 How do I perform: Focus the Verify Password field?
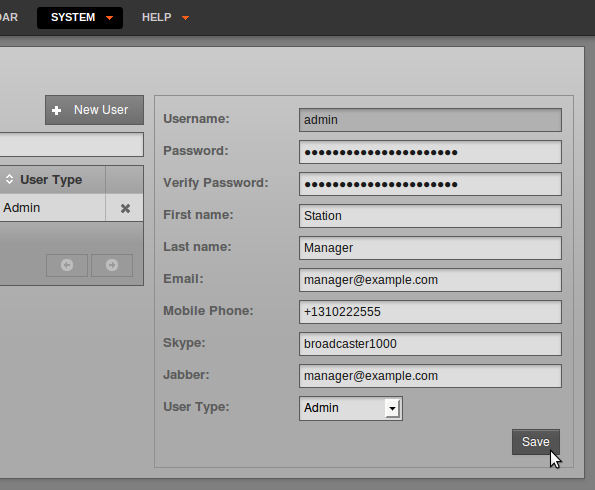(x=430, y=184)
